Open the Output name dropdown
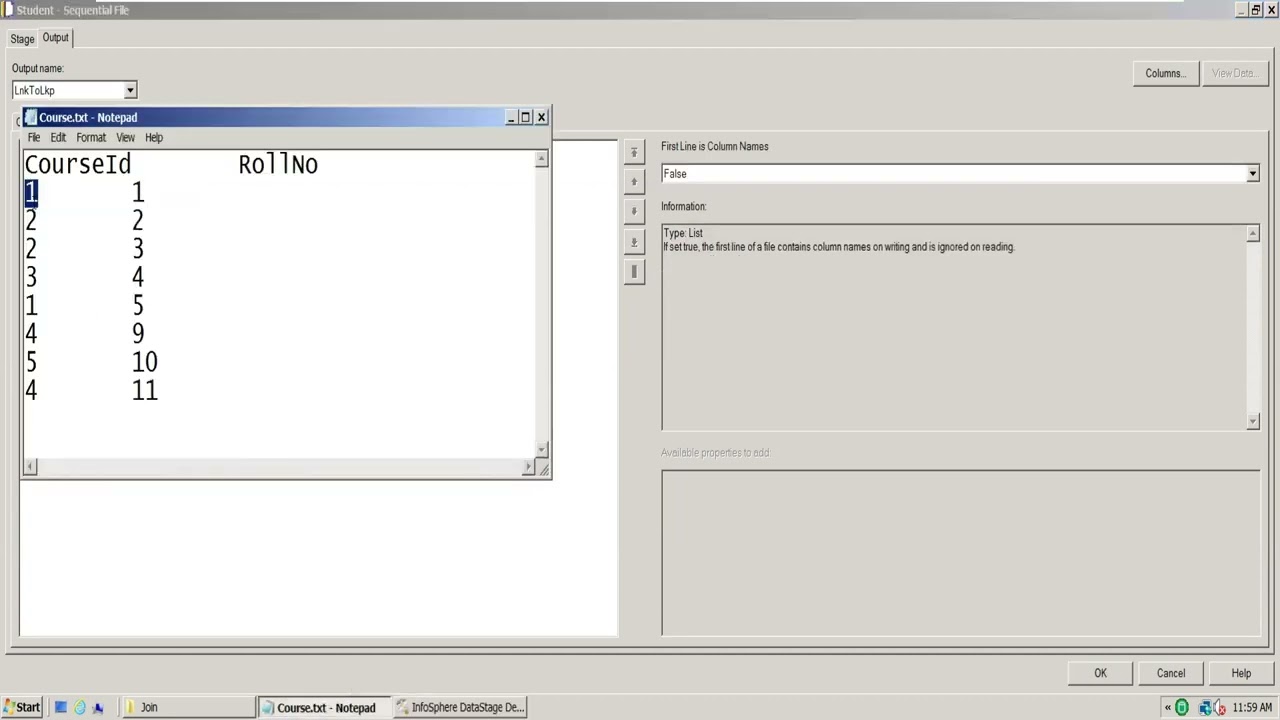1280x720 pixels. click(130, 91)
